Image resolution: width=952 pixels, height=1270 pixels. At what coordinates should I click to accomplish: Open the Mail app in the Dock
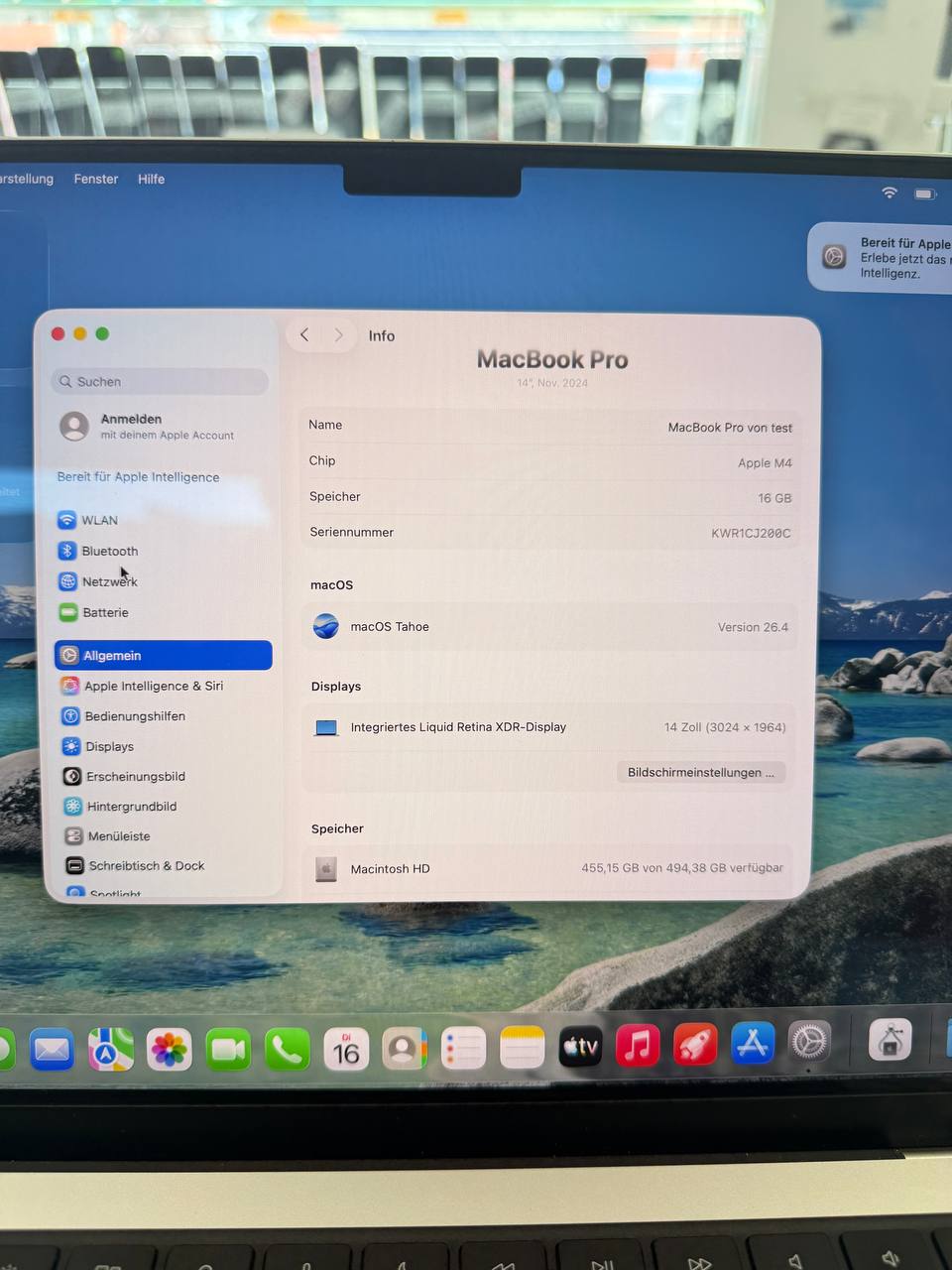coord(52,1050)
